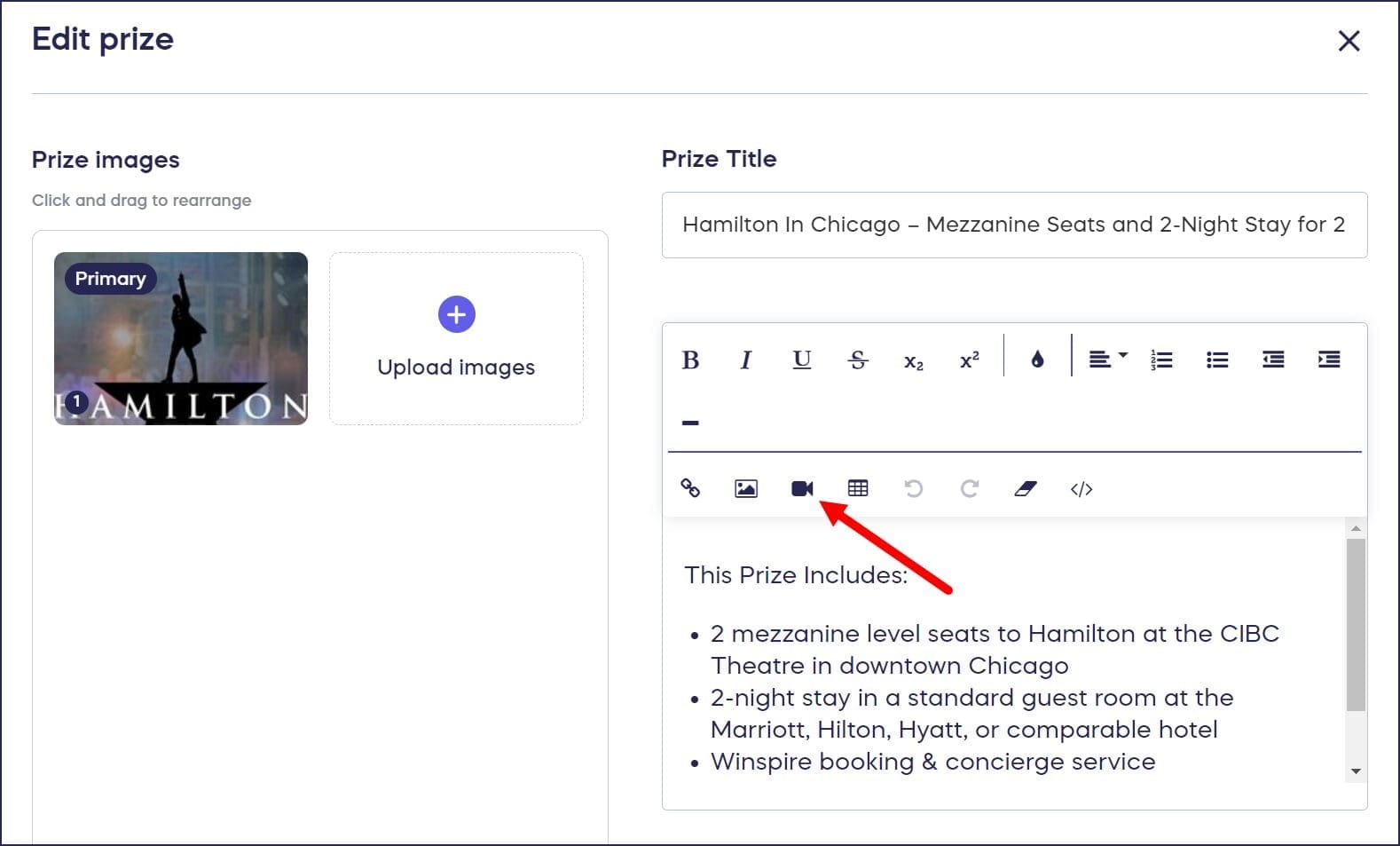
Task: Insert an image into the description
Action: tap(746, 488)
